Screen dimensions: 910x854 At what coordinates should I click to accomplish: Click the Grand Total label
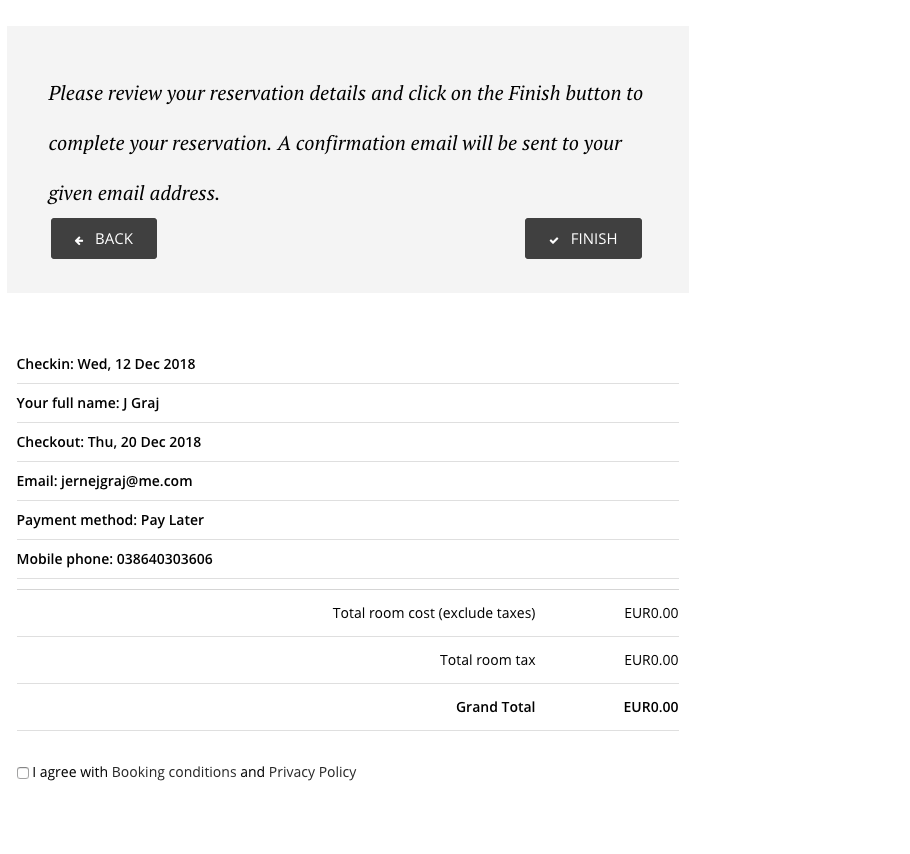click(495, 707)
